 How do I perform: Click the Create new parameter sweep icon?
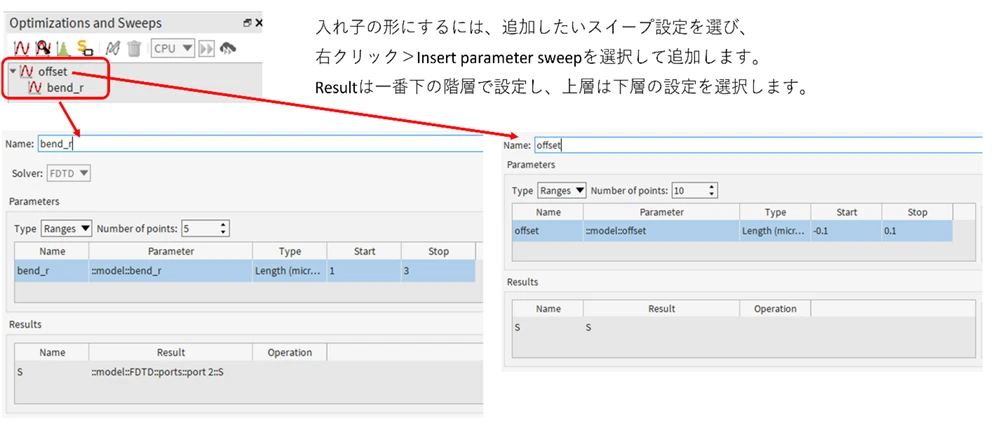(x=22, y=48)
